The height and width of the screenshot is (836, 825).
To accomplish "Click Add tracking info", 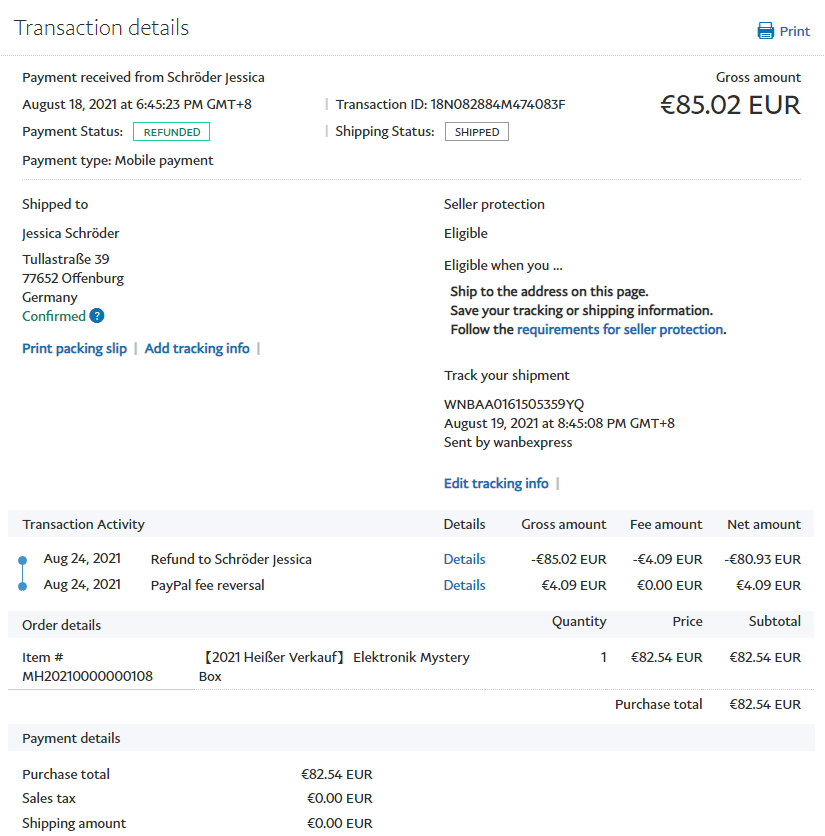I will [197, 348].
